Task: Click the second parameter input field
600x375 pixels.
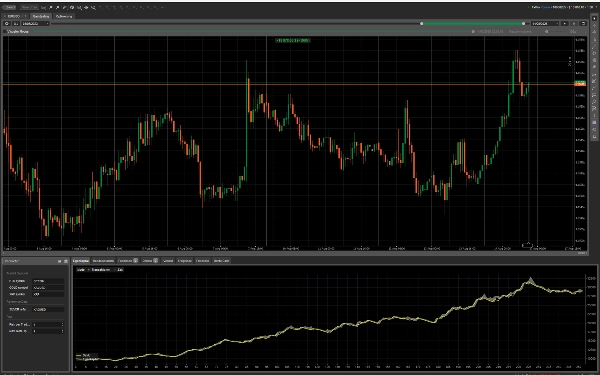Action: [48, 287]
